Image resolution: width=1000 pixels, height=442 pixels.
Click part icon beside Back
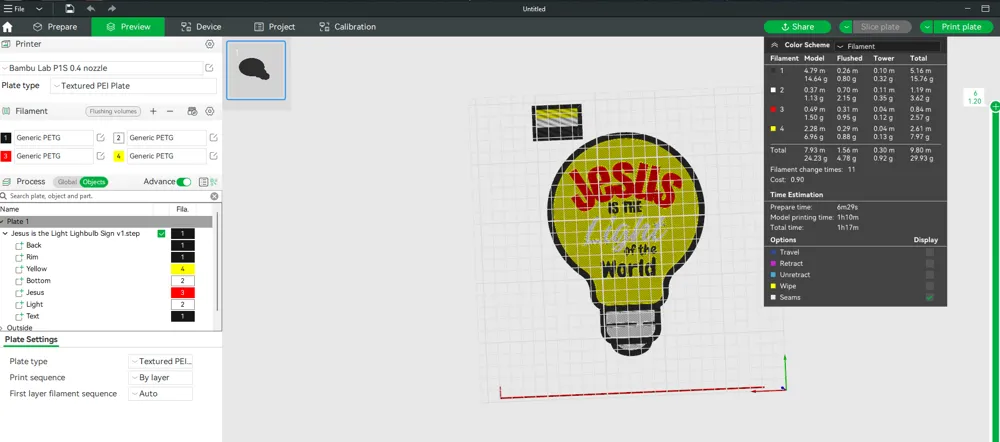tap(19, 246)
